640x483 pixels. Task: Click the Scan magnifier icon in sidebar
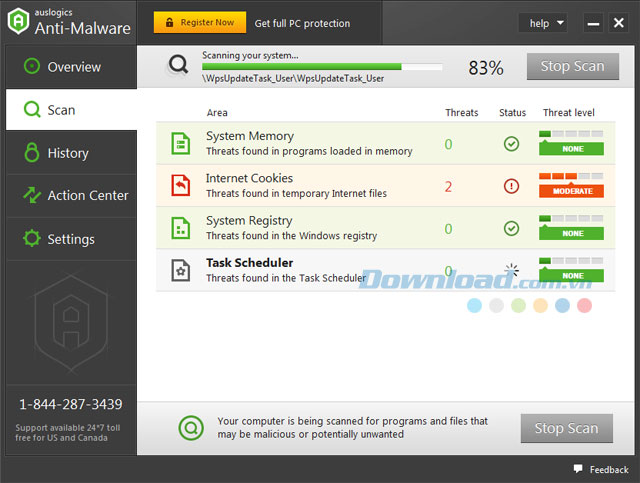pos(32,109)
